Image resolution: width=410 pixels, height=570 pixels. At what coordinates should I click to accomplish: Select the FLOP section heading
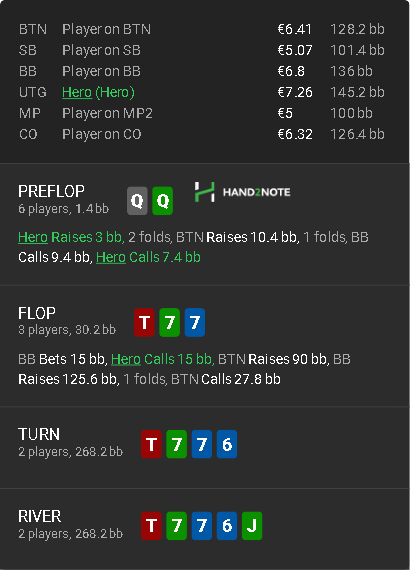coord(37,313)
